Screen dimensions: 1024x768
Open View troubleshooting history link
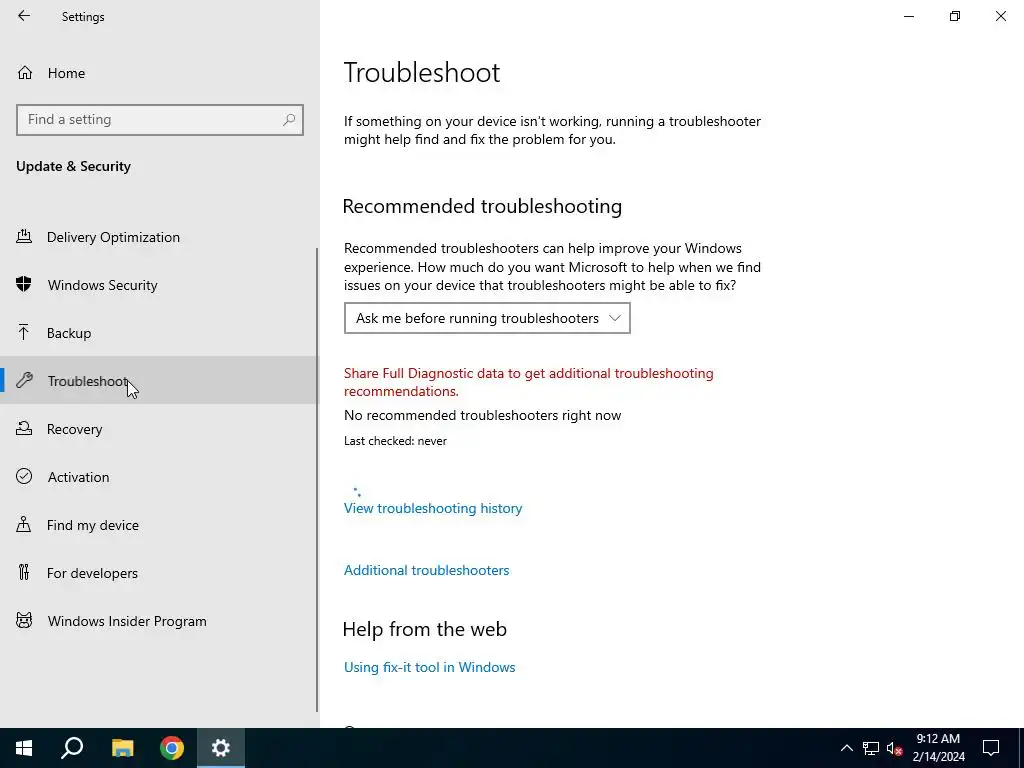click(x=433, y=508)
